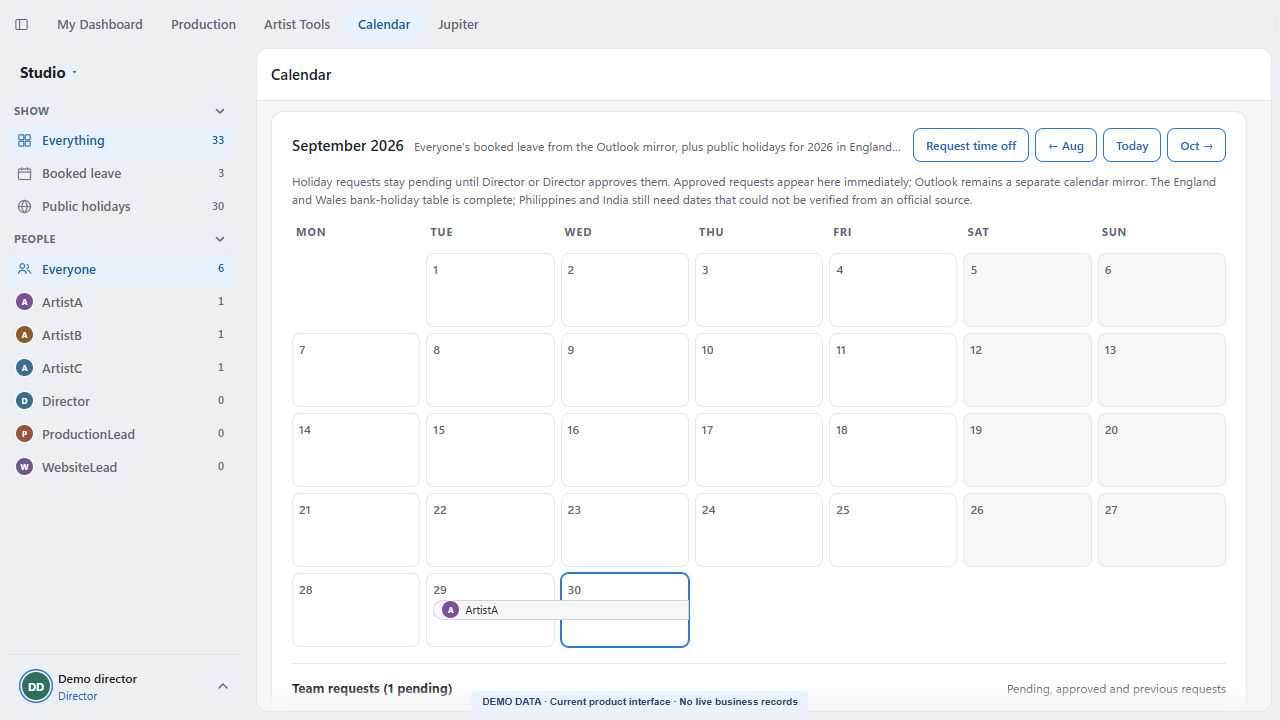Click the Request time off button

(971, 146)
